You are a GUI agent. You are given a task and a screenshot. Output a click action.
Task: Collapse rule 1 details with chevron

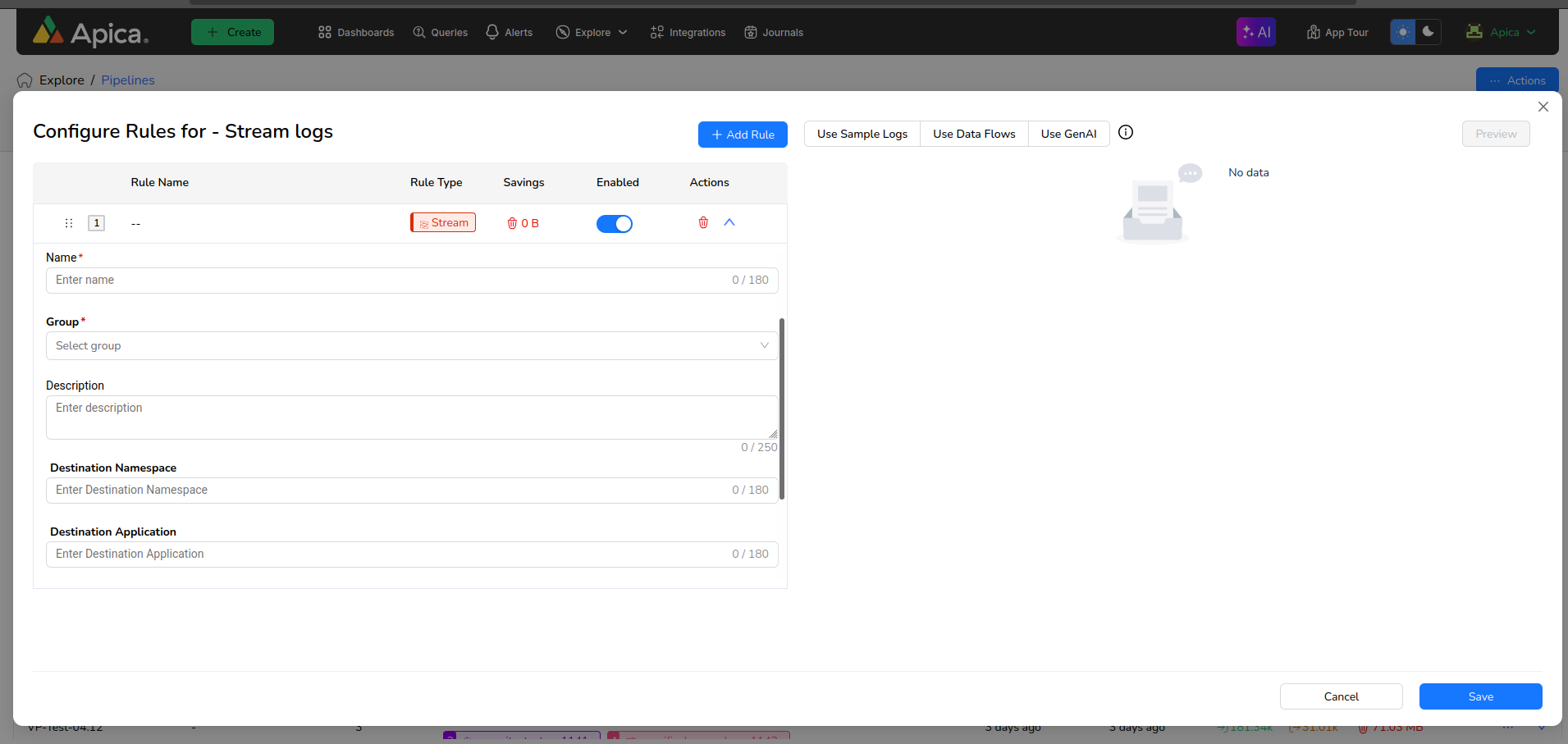(x=729, y=223)
